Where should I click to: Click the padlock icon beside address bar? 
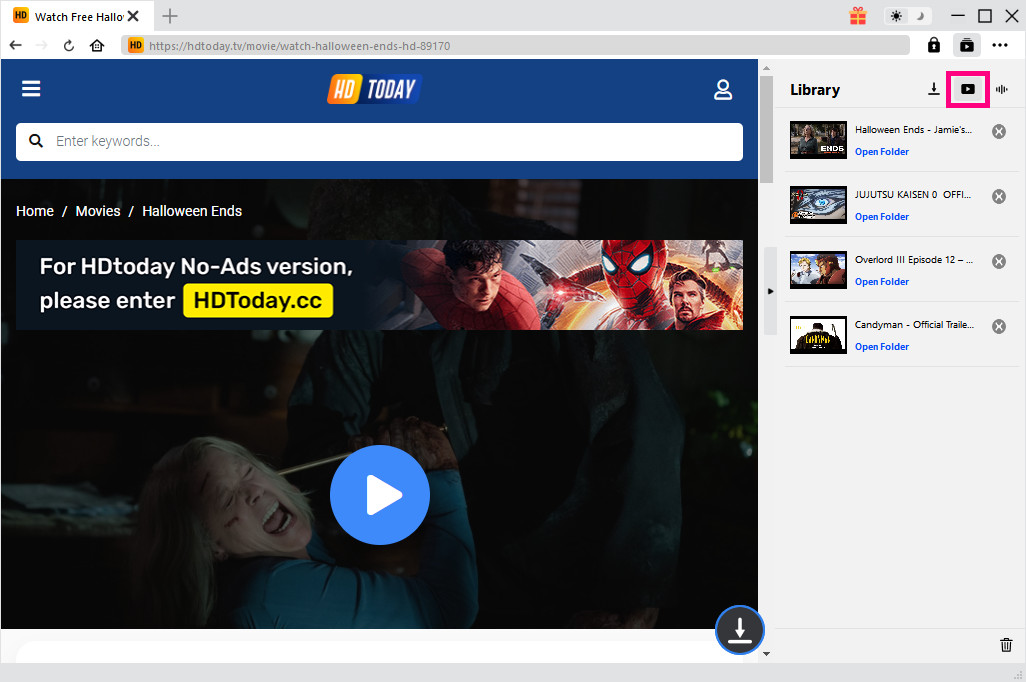(x=934, y=45)
